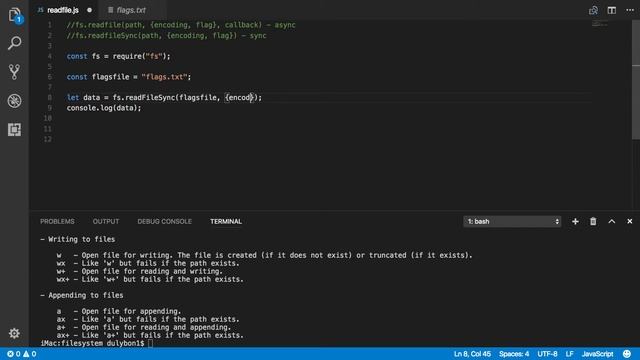
Task: Open the Debug view icon
Action: (14, 101)
